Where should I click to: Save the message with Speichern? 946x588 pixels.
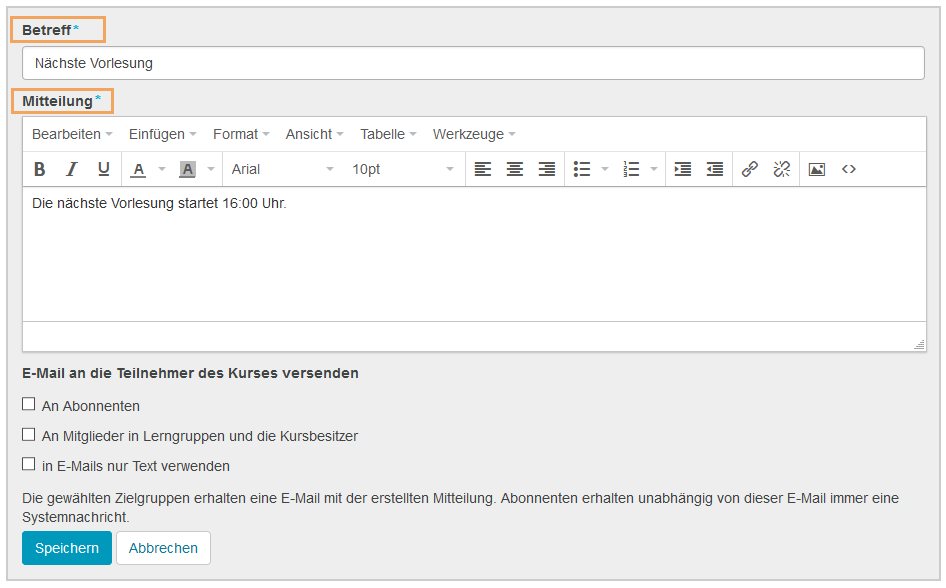pyautogui.click(x=66, y=548)
